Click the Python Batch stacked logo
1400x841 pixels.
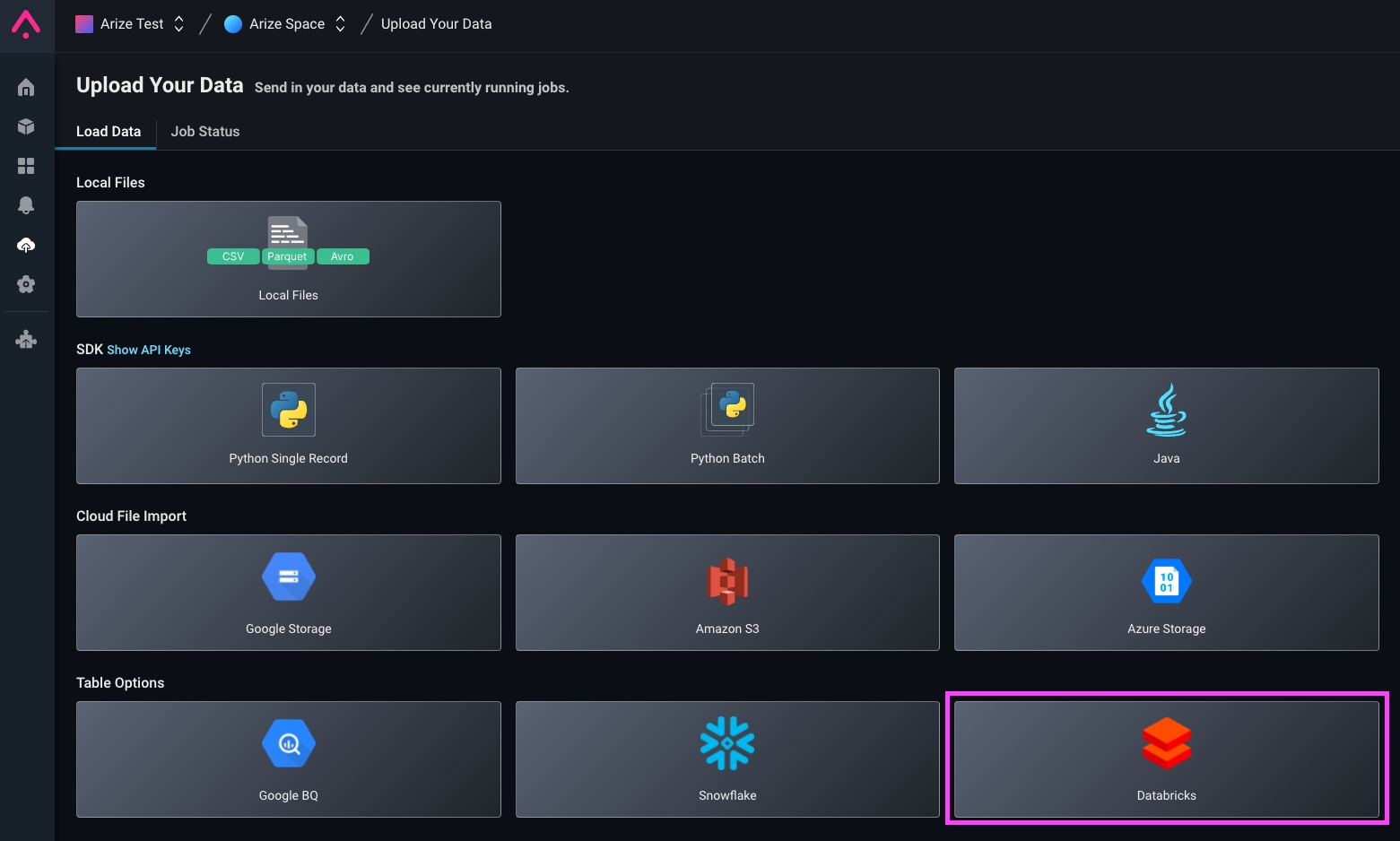pos(727,410)
